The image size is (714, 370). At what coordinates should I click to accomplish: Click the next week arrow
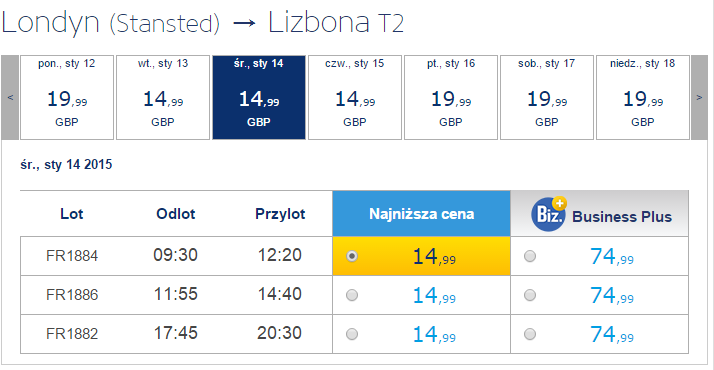tap(699, 97)
